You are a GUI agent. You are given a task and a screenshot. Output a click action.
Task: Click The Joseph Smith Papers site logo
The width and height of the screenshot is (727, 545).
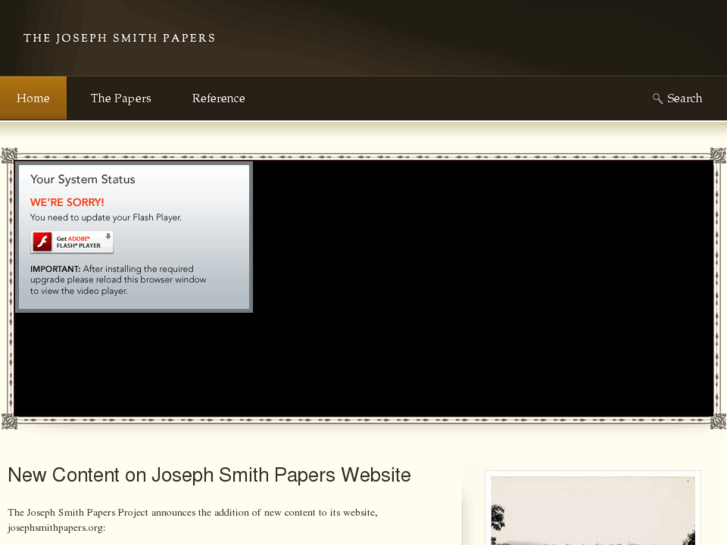(x=119, y=38)
